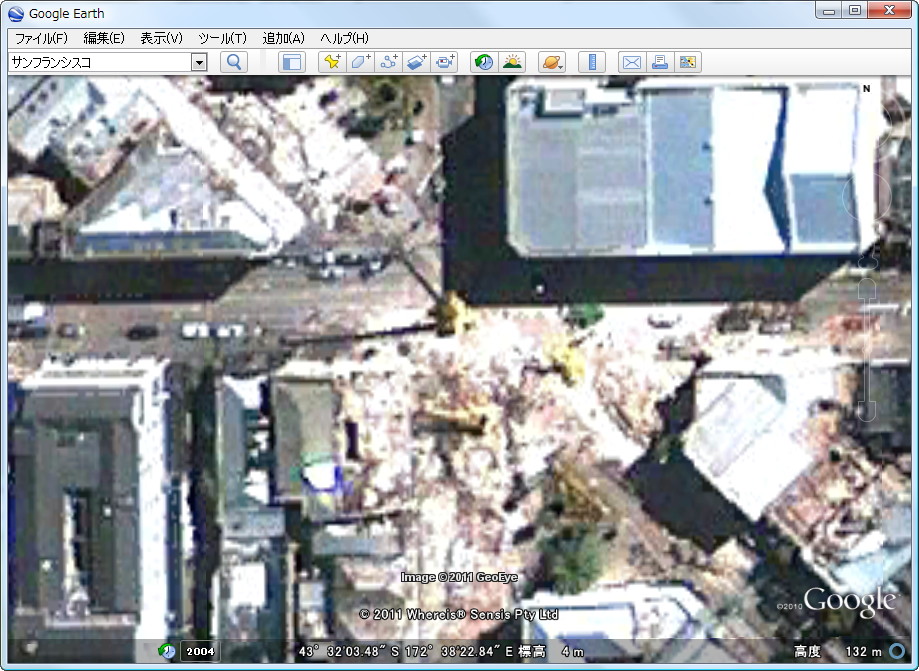Click the move joystick ring
919x671 pixels.
click(x=866, y=198)
